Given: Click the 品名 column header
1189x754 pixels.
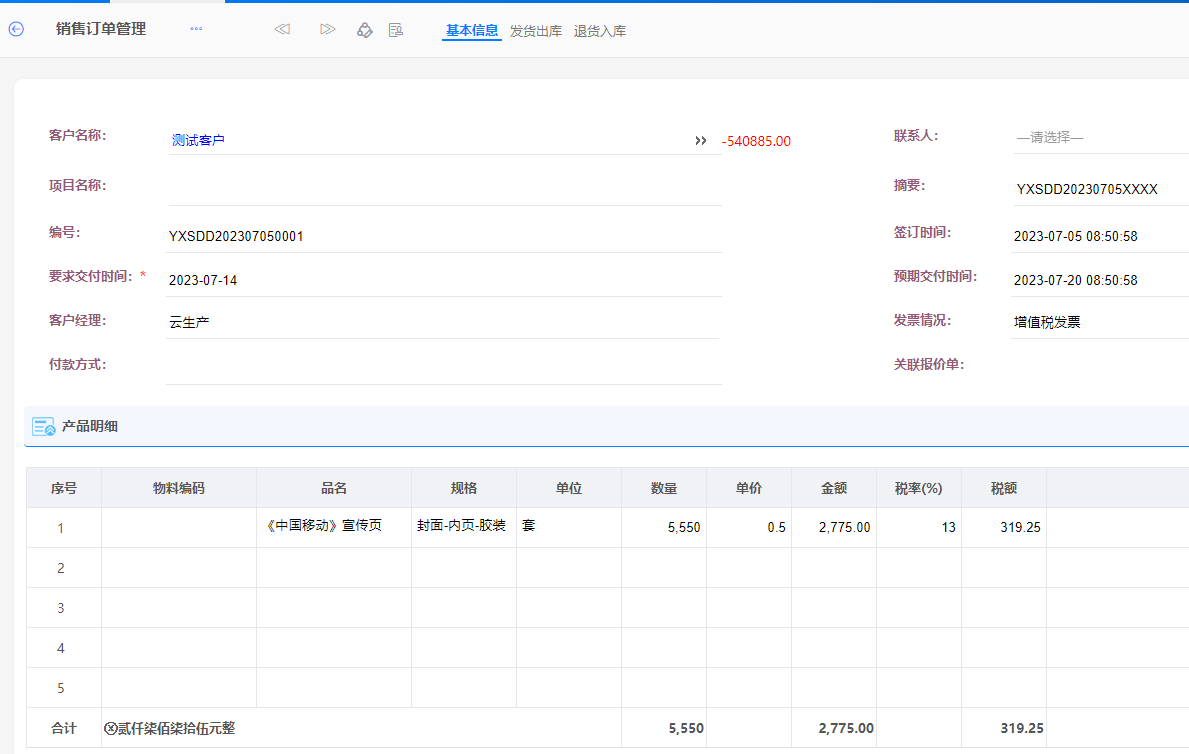Looking at the screenshot, I should (334, 488).
